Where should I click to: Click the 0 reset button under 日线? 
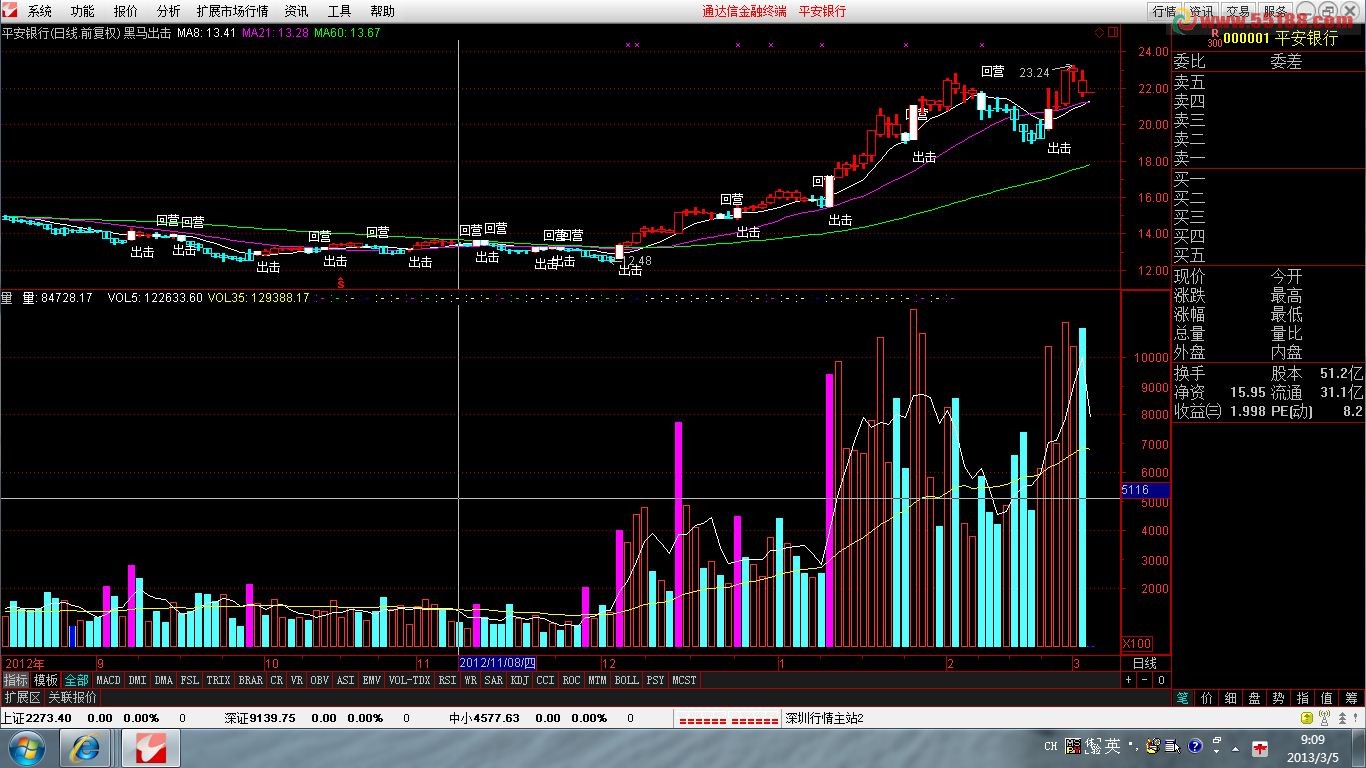tap(1160, 680)
